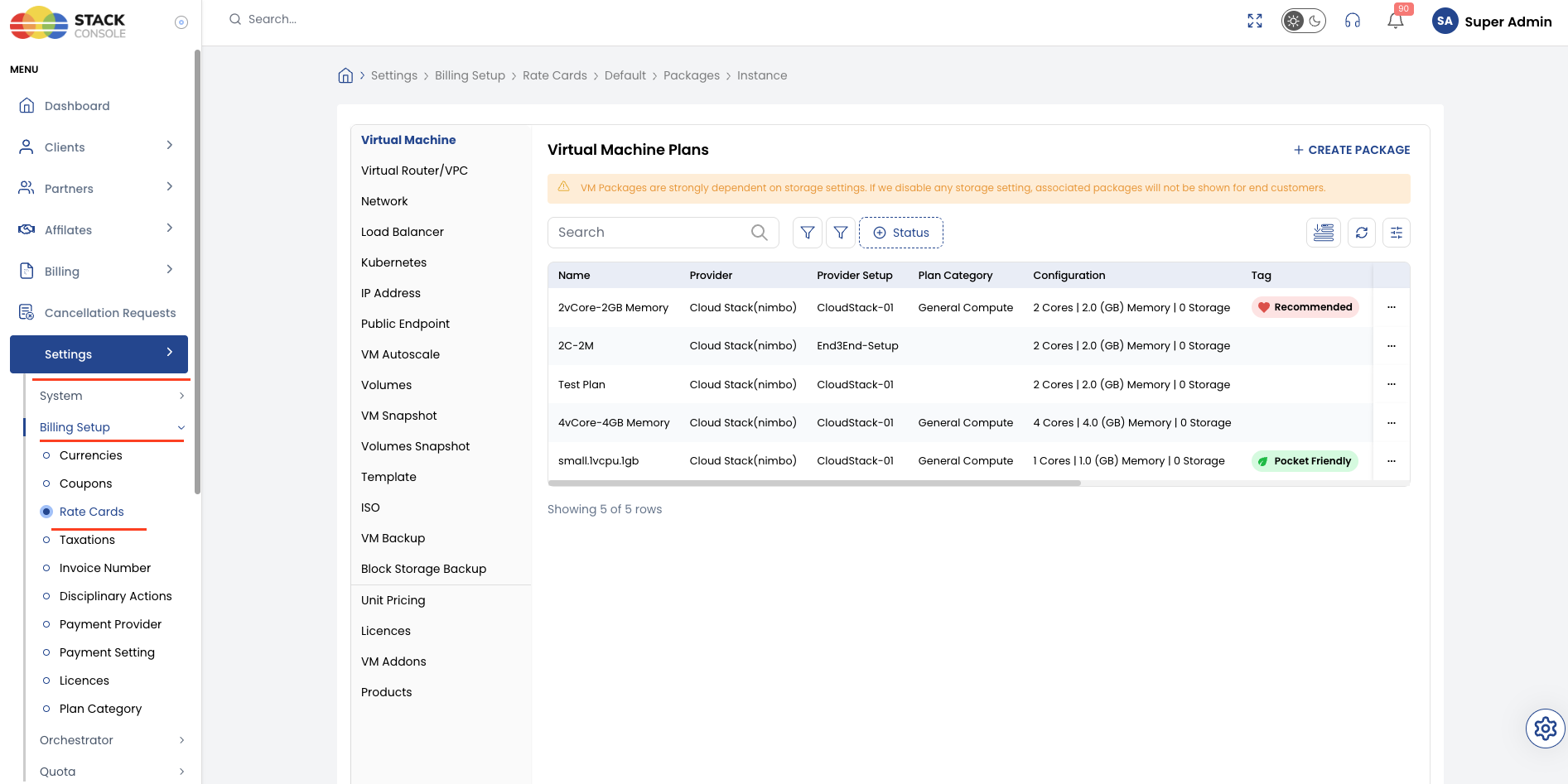Click the Clients person icon
This screenshot has width=1568, height=784.
point(27,147)
